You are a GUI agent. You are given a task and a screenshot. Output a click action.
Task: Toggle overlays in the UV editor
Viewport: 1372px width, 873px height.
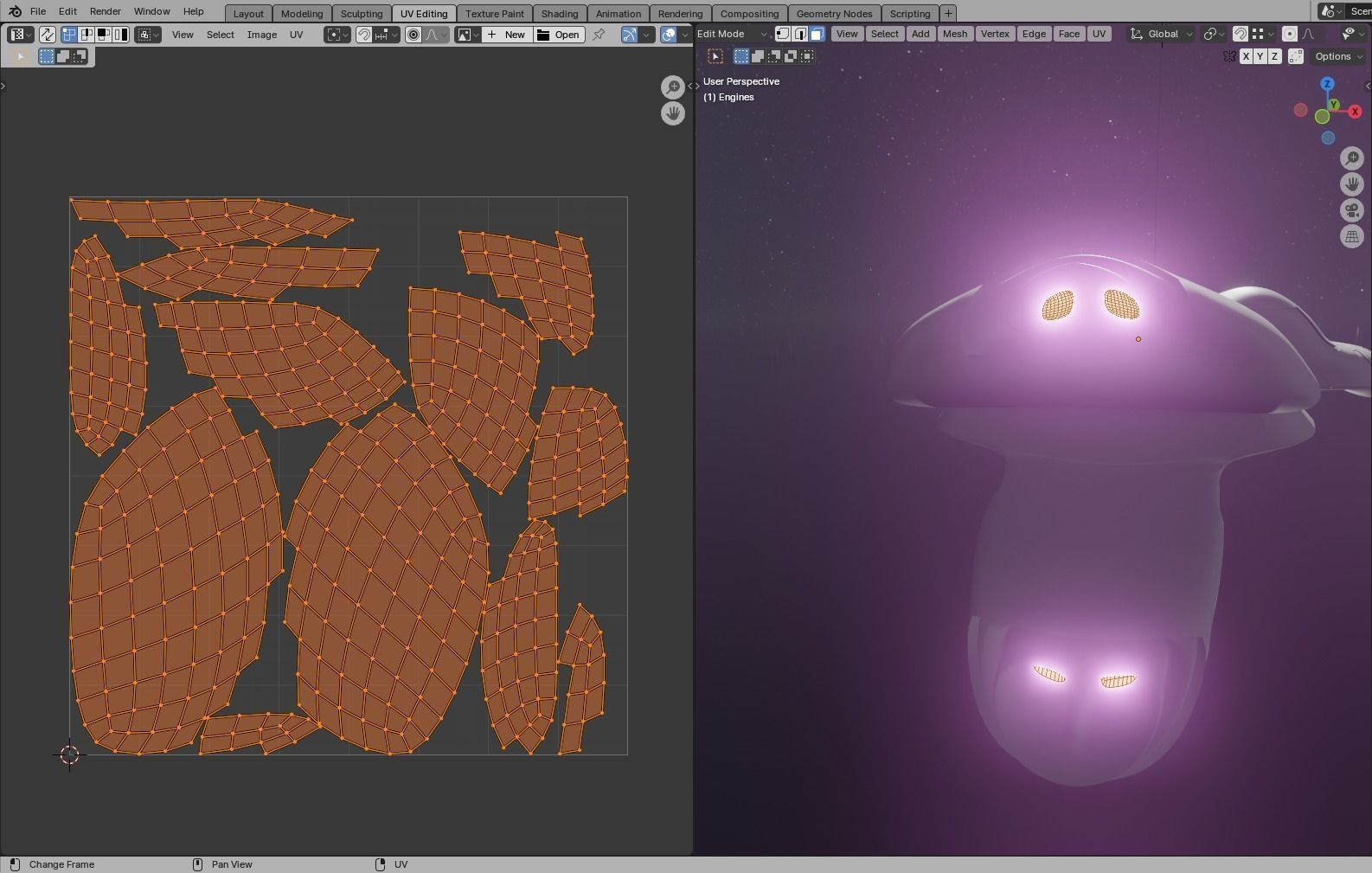(x=669, y=35)
